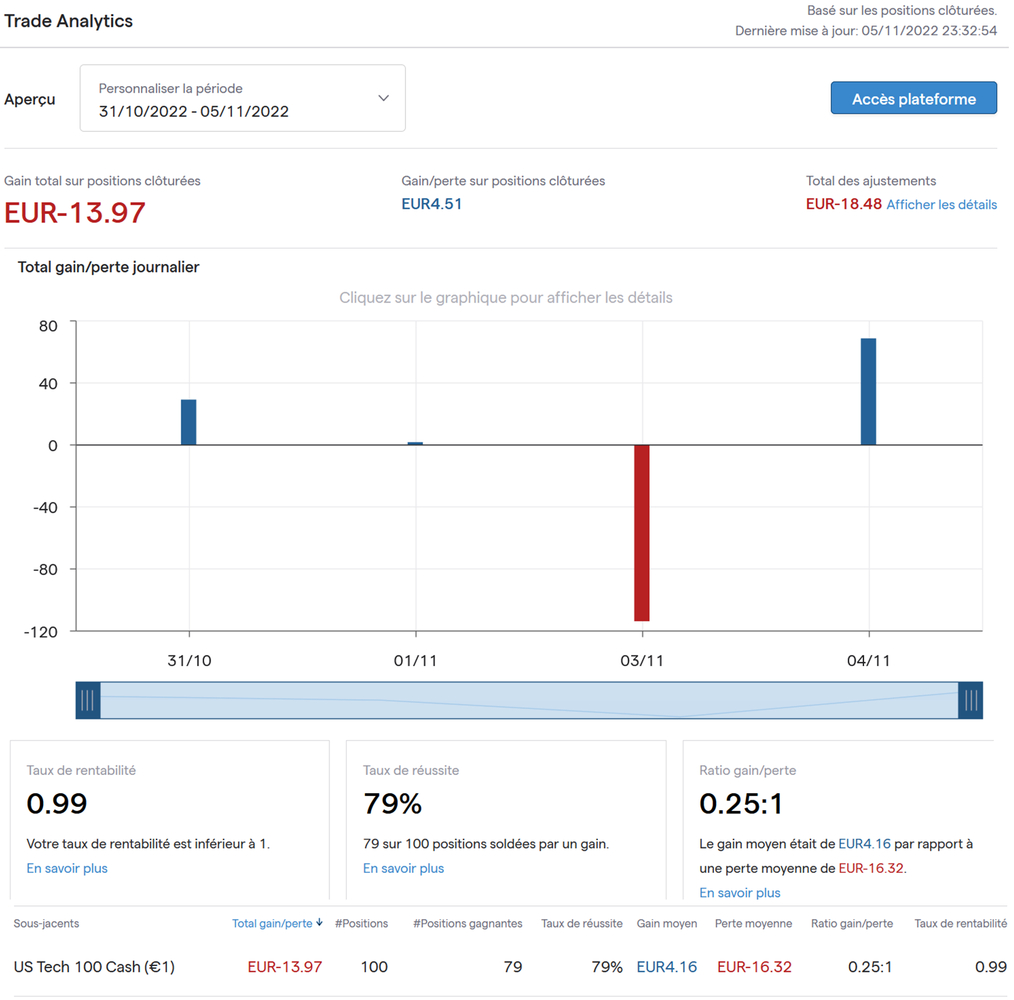Viewport: 1014px width, 1000px height.
Task: Select the US Tech 100 Cash (€1) row
Action: [x=510, y=967]
